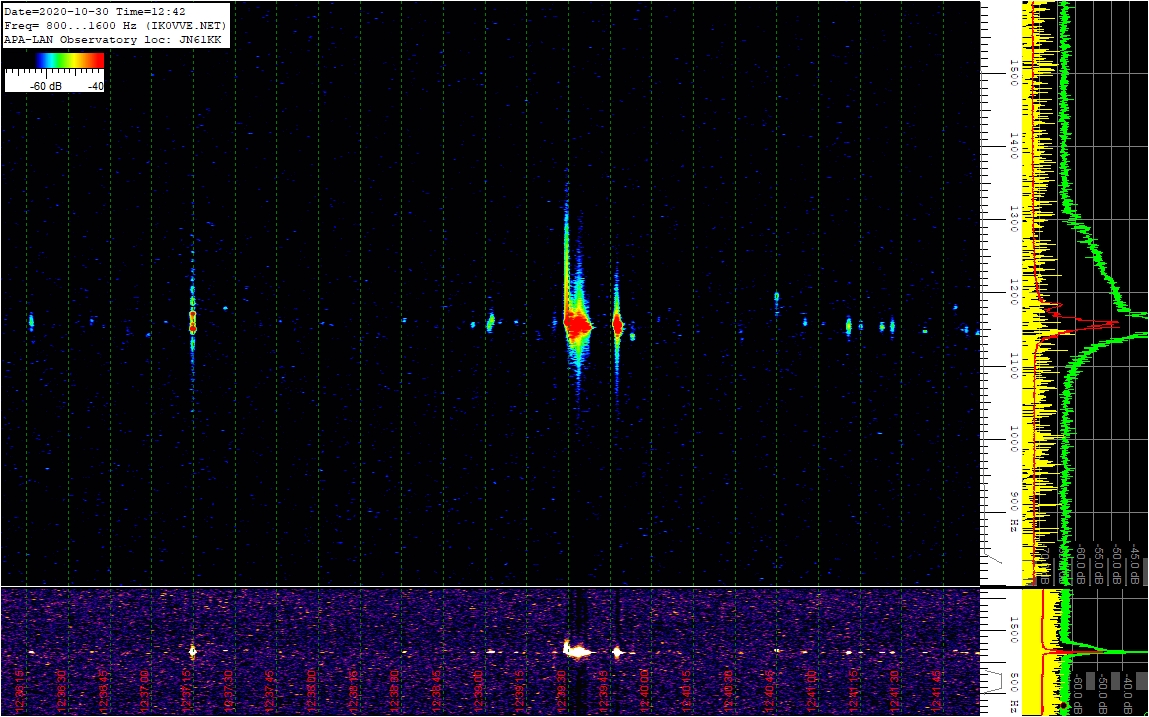This screenshot has width=1149, height=717.
Task: Click the -55.0 dB label in the upper plot
Action: click(x=1098, y=565)
